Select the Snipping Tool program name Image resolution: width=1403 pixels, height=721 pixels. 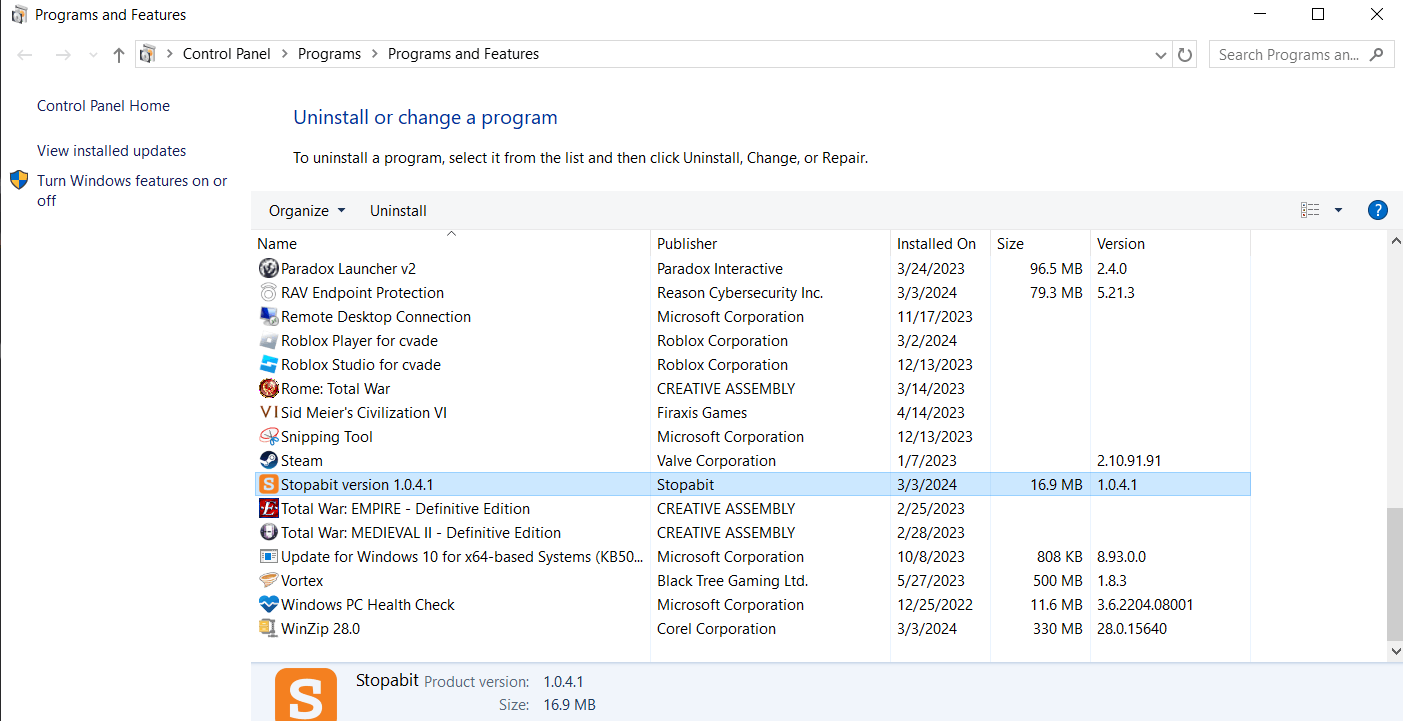(x=326, y=436)
